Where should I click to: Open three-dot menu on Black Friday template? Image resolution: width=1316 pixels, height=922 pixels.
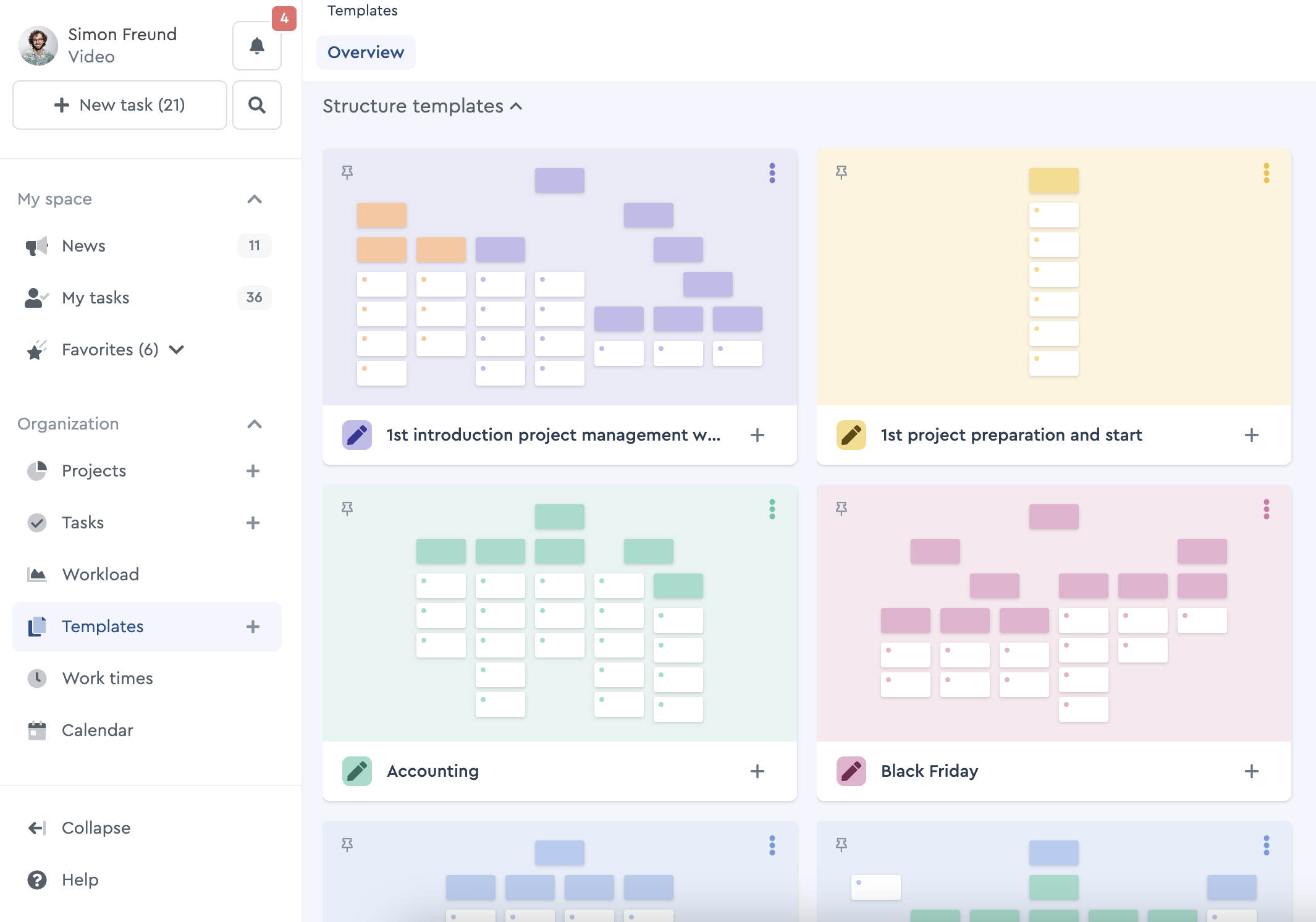1267,509
